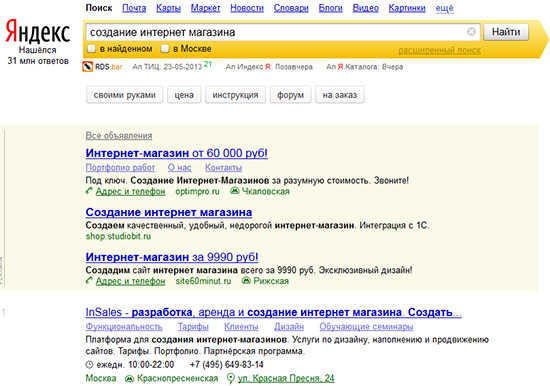Click the RDS bar logo icon
This screenshot has height=386, width=550.
coord(88,67)
